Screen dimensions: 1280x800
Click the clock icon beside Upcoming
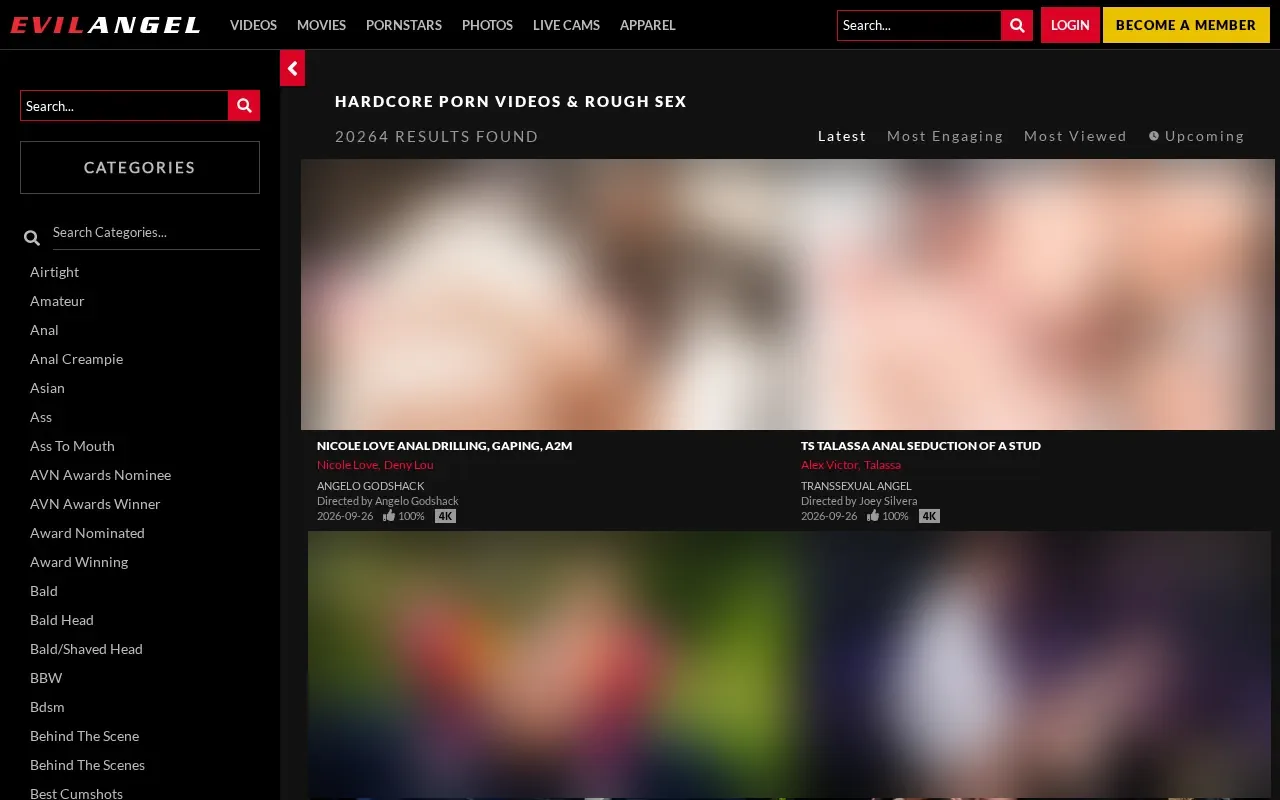pos(1154,136)
